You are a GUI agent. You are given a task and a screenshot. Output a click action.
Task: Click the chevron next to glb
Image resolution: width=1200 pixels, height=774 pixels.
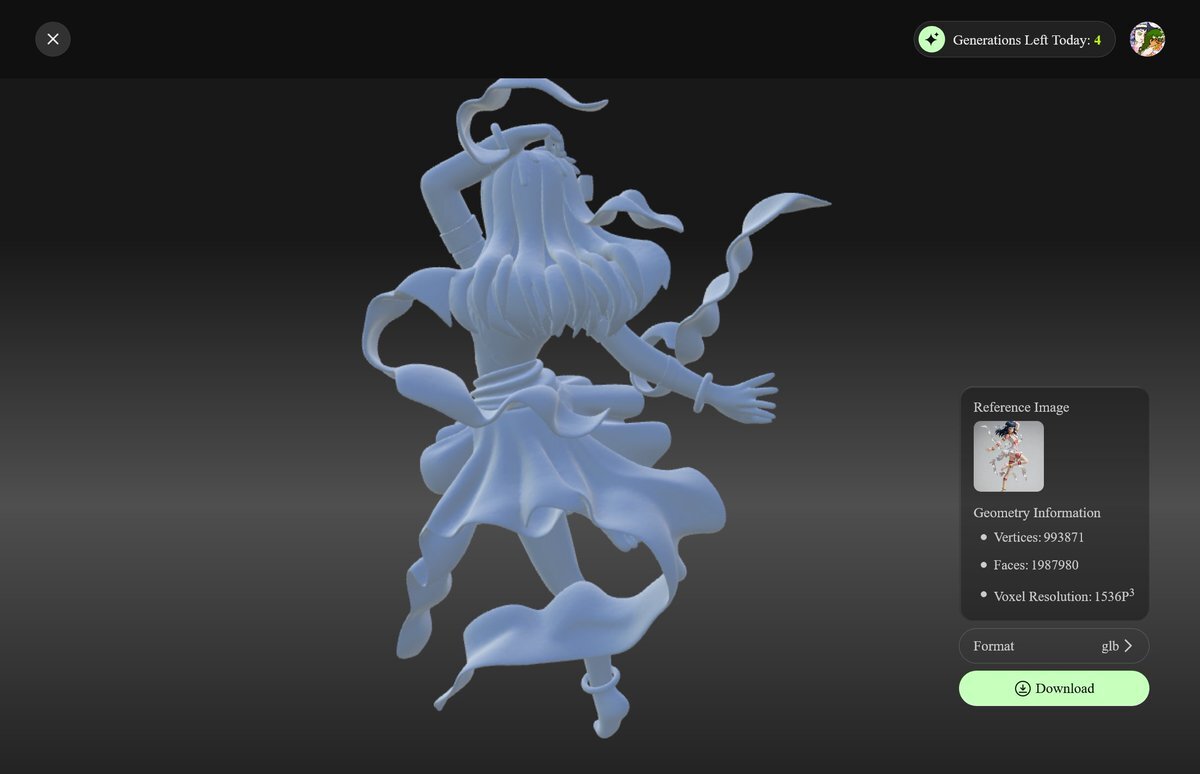(x=1128, y=646)
